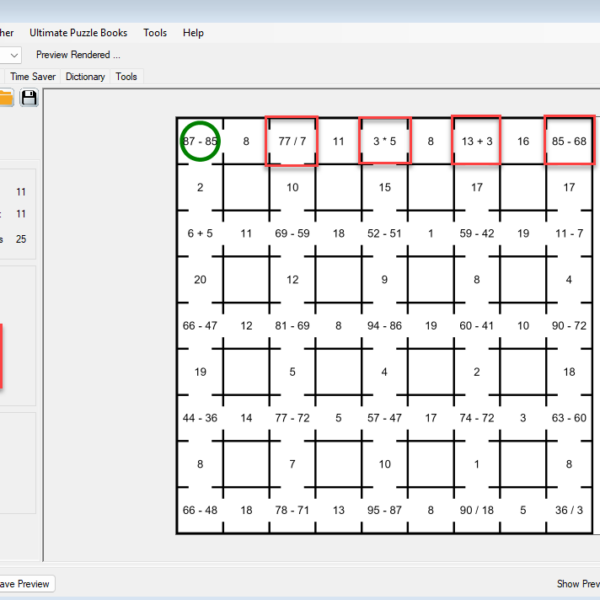Click the 90 / 18 puzzle cell
Screen dimensions: 600x600
click(477, 510)
